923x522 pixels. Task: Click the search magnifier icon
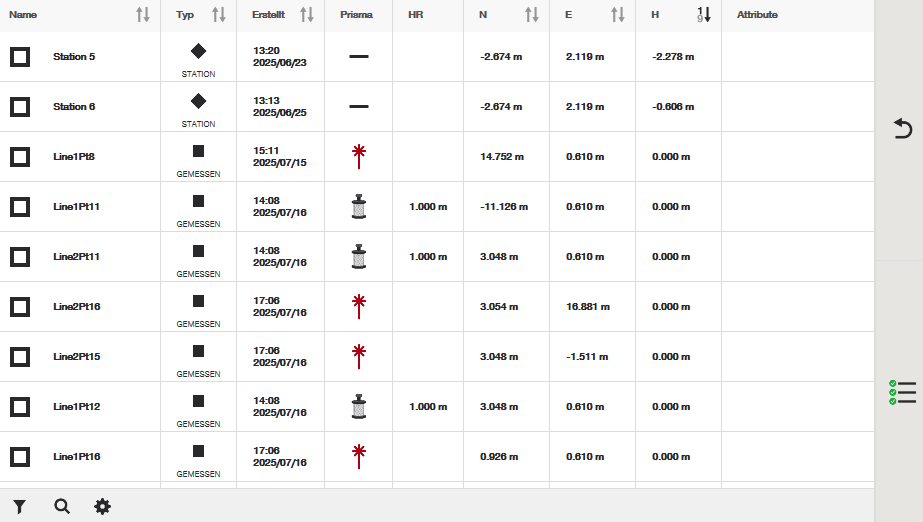tap(62, 507)
